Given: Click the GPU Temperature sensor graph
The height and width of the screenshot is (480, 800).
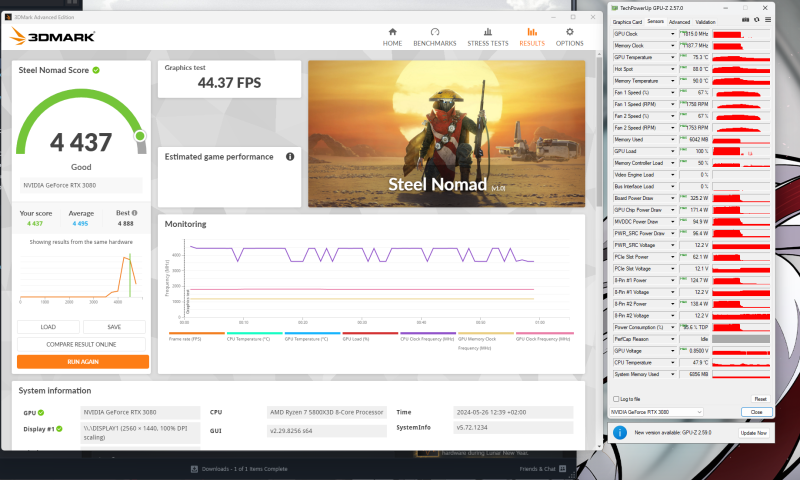Looking at the screenshot, I should [x=741, y=57].
